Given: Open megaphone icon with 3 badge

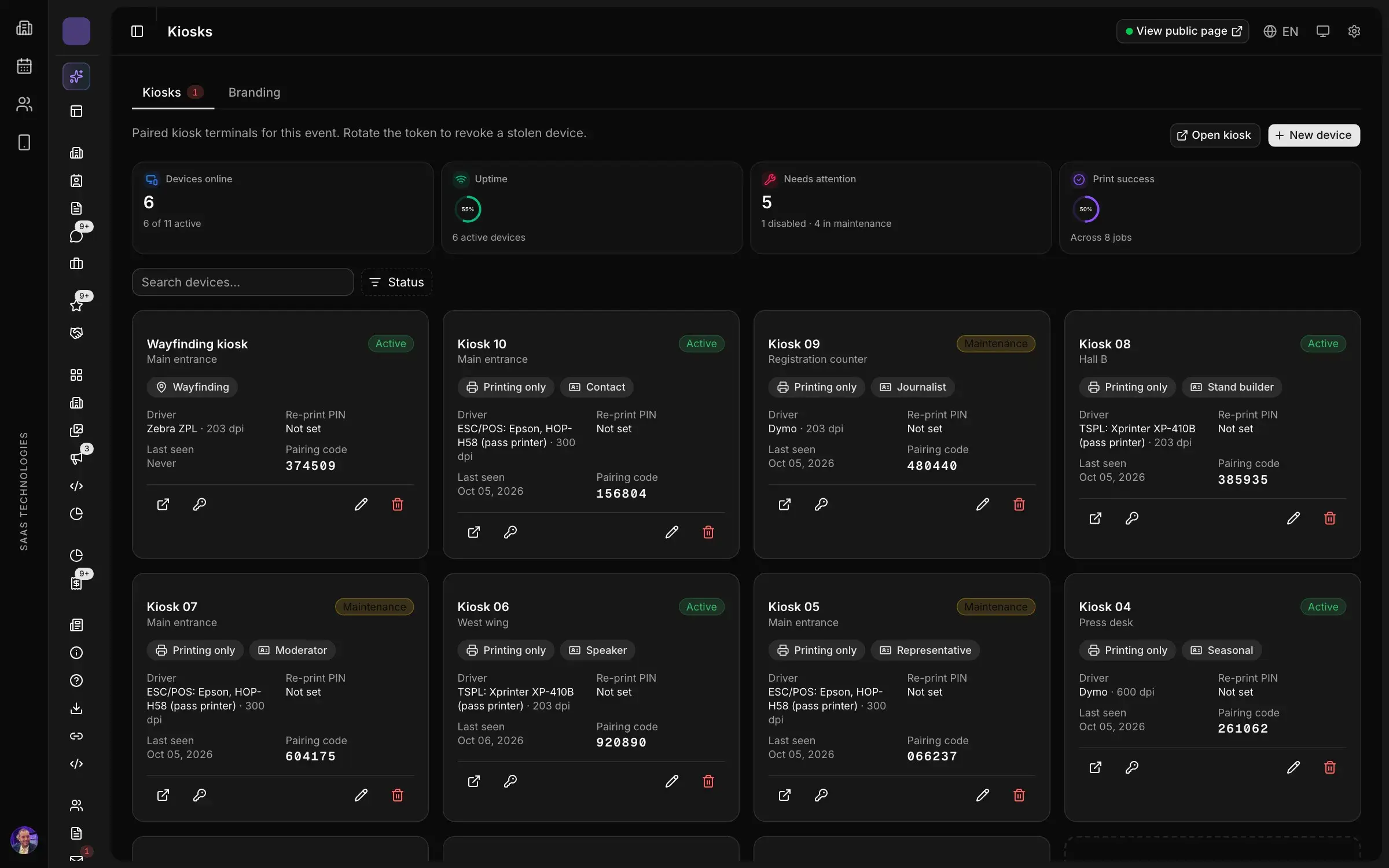Looking at the screenshot, I should [x=76, y=458].
